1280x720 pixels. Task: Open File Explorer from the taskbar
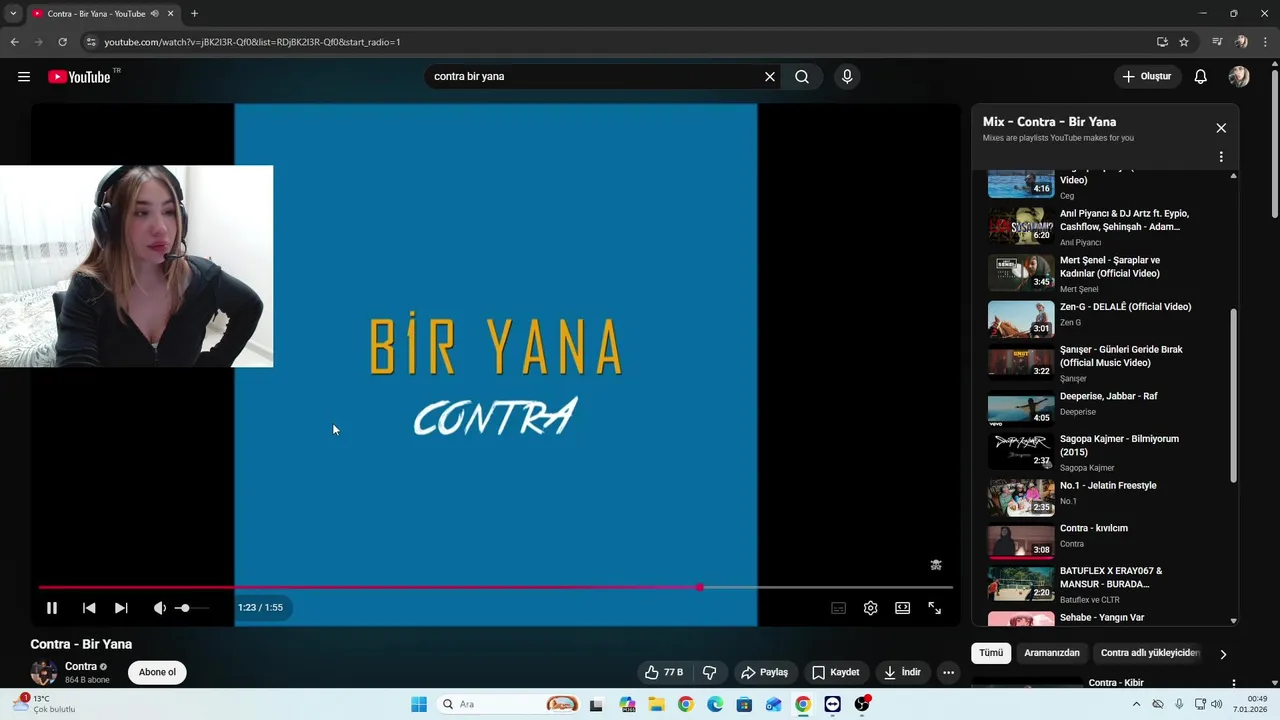pyautogui.click(x=656, y=704)
